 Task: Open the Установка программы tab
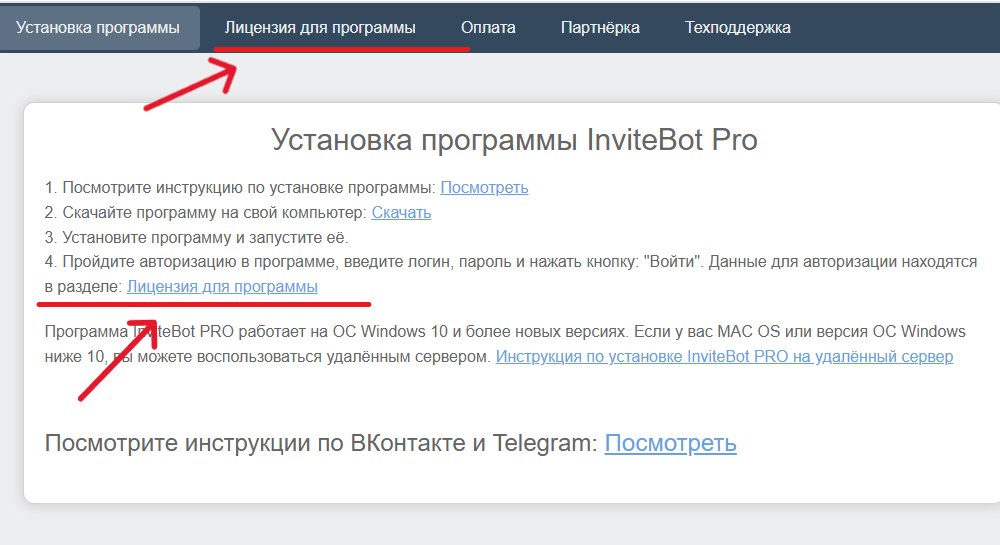[98, 28]
